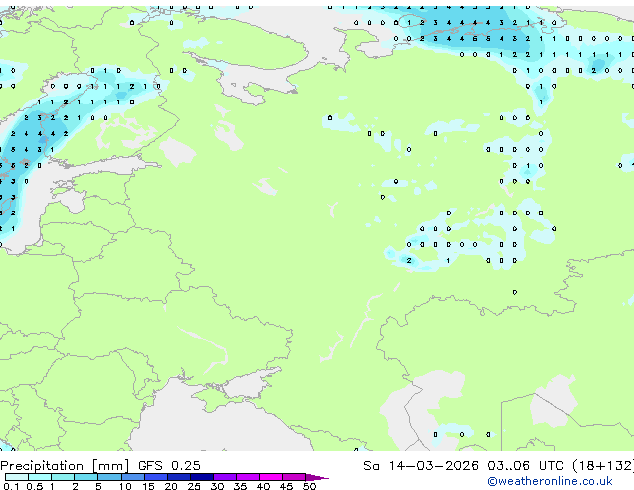The width and height of the screenshot is (634, 490).
Task: Click the 35–40 mm violet legend swatch
Action: click(x=247, y=477)
